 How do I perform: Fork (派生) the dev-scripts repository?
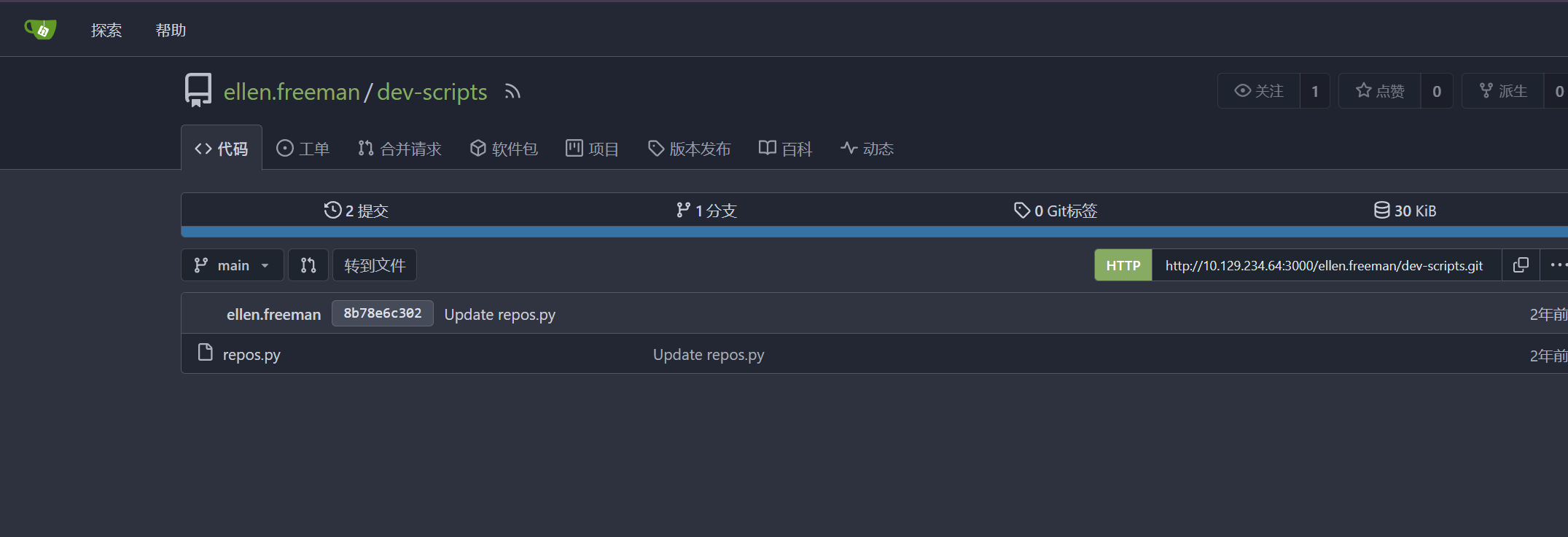click(x=1503, y=91)
